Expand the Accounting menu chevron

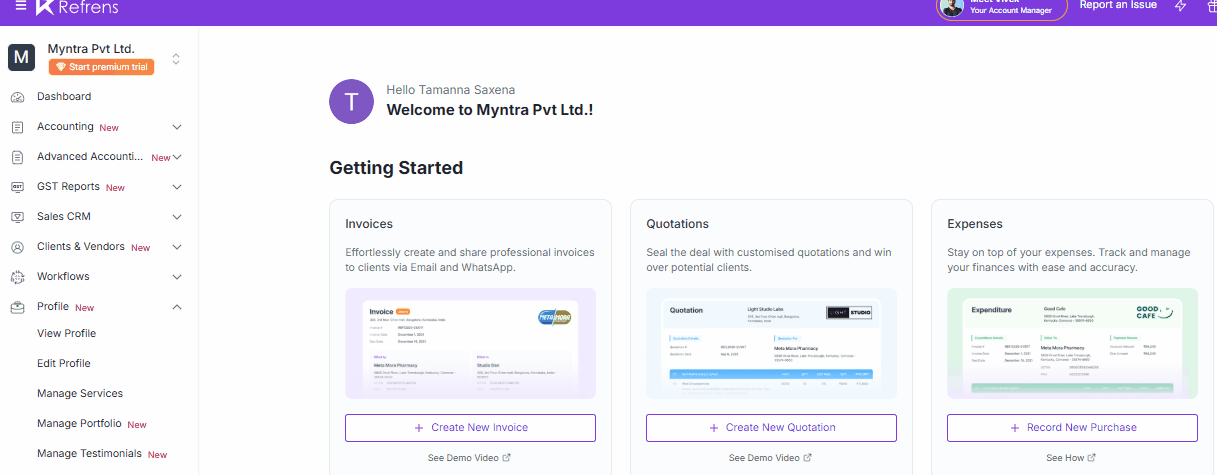pos(177,127)
